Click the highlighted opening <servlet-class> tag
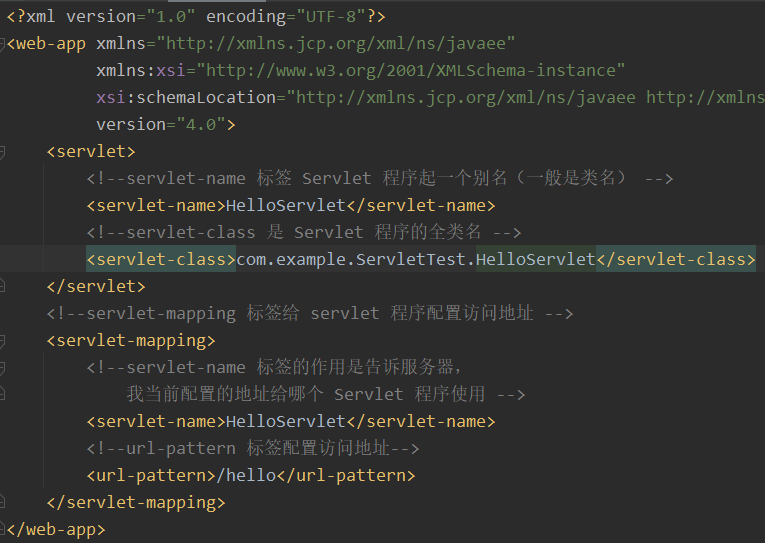This screenshot has height=543, width=765. pos(161,260)
